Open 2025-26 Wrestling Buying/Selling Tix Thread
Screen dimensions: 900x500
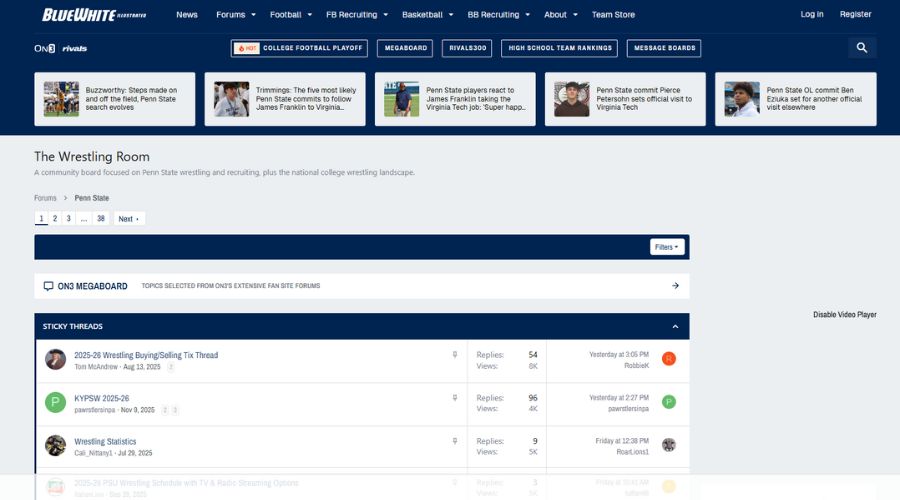point(146,355)
